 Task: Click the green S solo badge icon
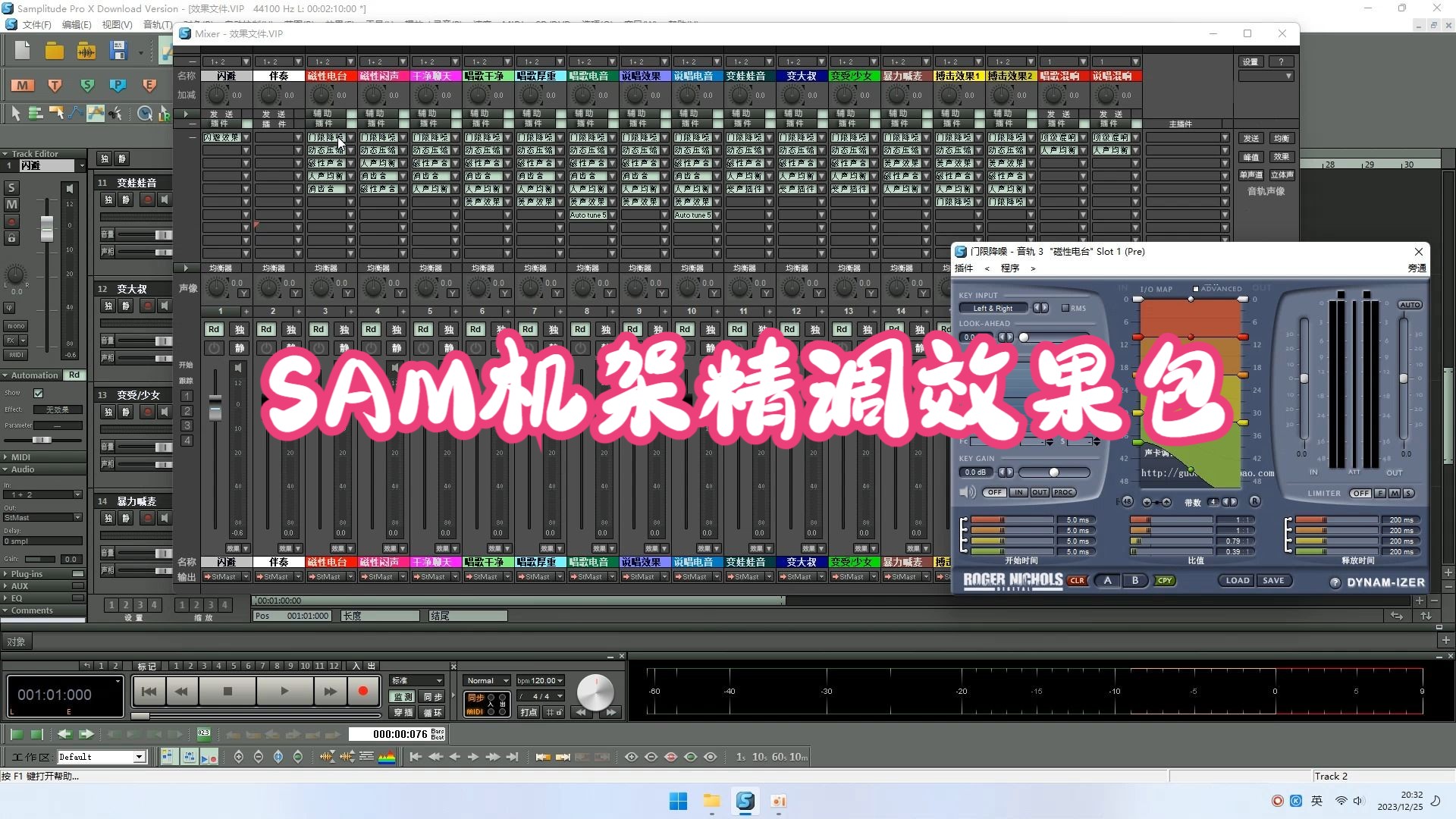point(86,85)
